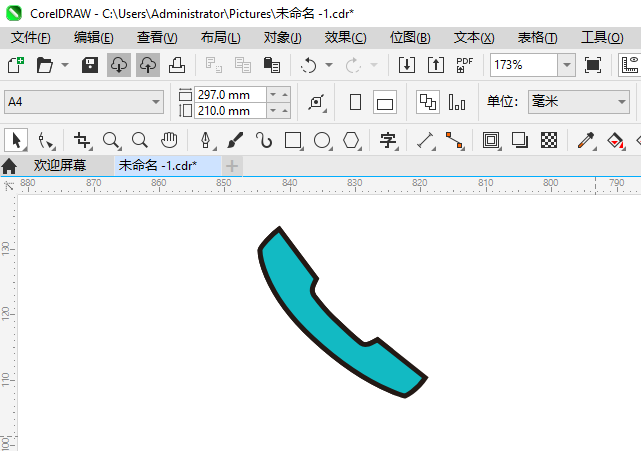Open the 效果(C) menu
641x451 pixels.
[x=345, y=38]
